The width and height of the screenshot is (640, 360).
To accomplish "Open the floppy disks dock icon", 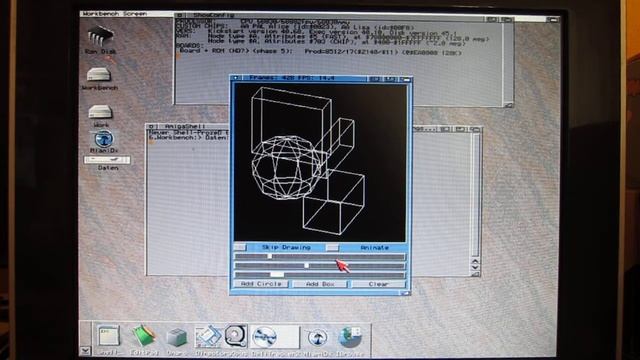I will pyautogui.click(x=208, y=336).
